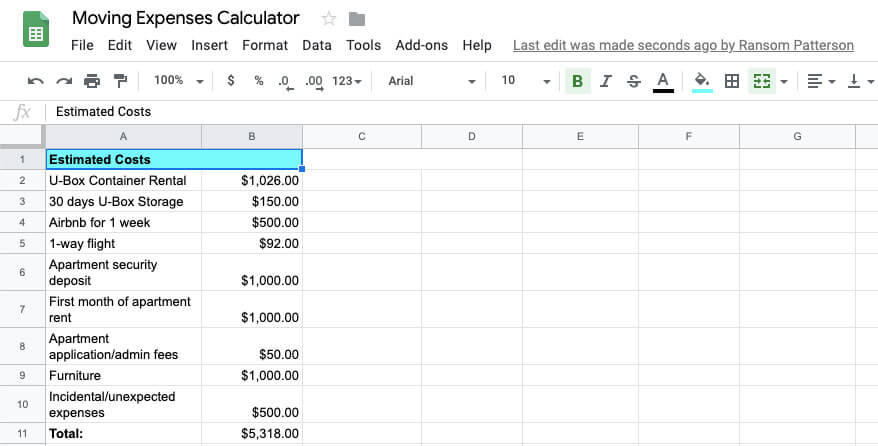Toggle strikethrough formatting

[x=634, y=82]
